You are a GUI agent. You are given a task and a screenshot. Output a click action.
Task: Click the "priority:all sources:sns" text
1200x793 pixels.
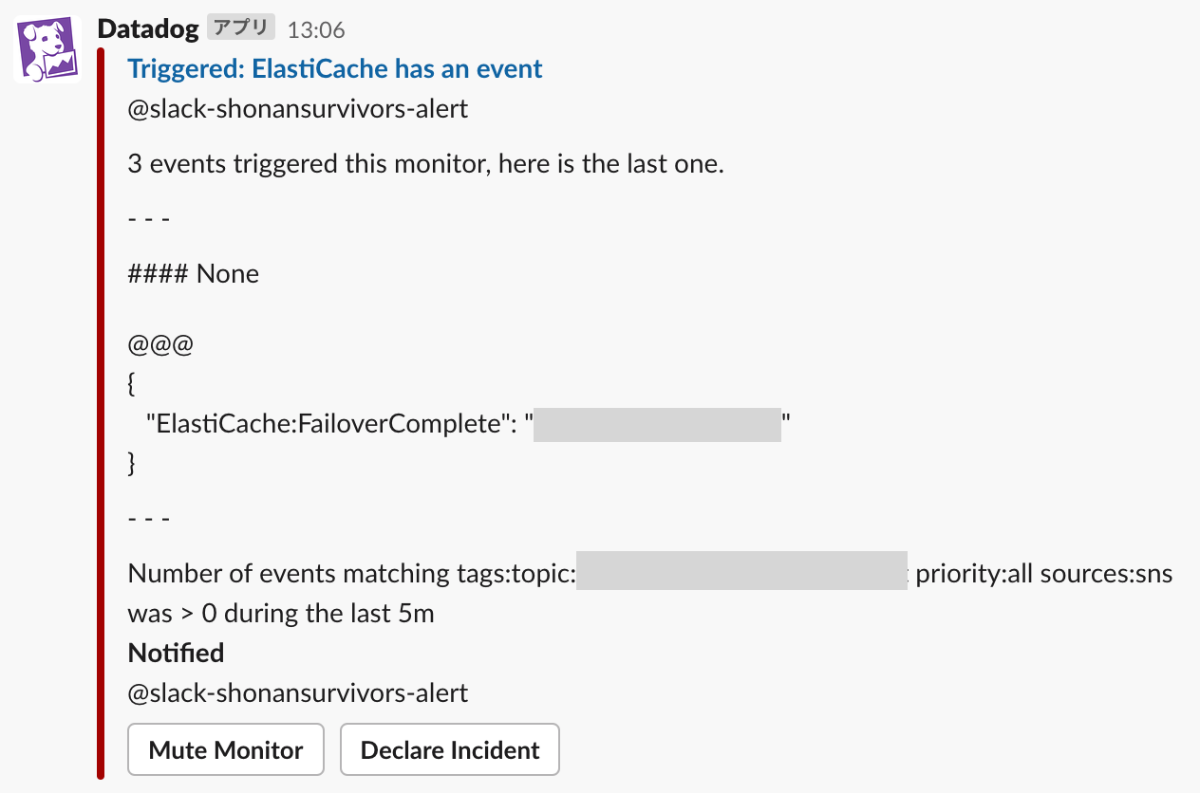[1043, 574]
